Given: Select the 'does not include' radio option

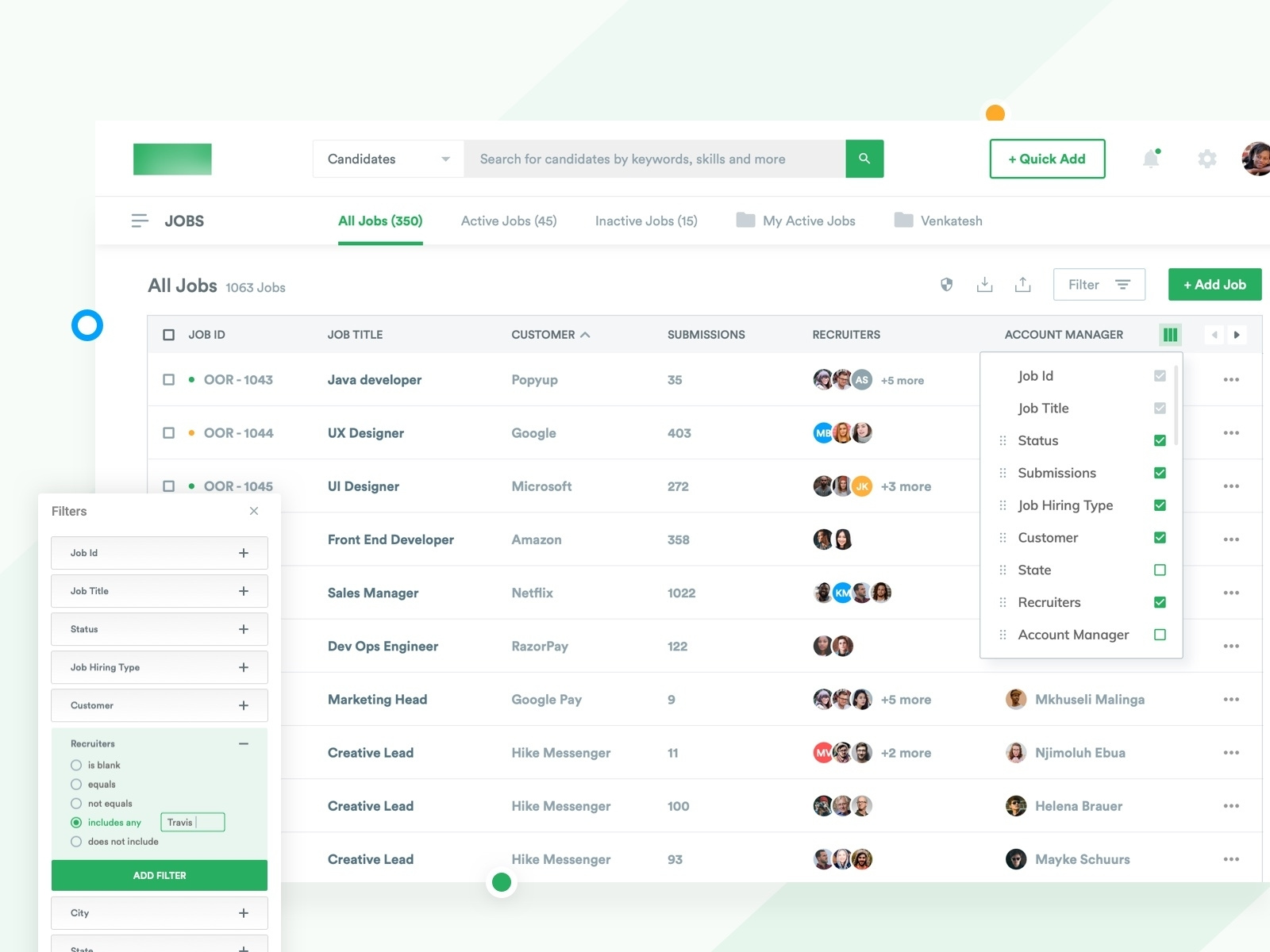Looking at the screenshot, I should 76,842.
